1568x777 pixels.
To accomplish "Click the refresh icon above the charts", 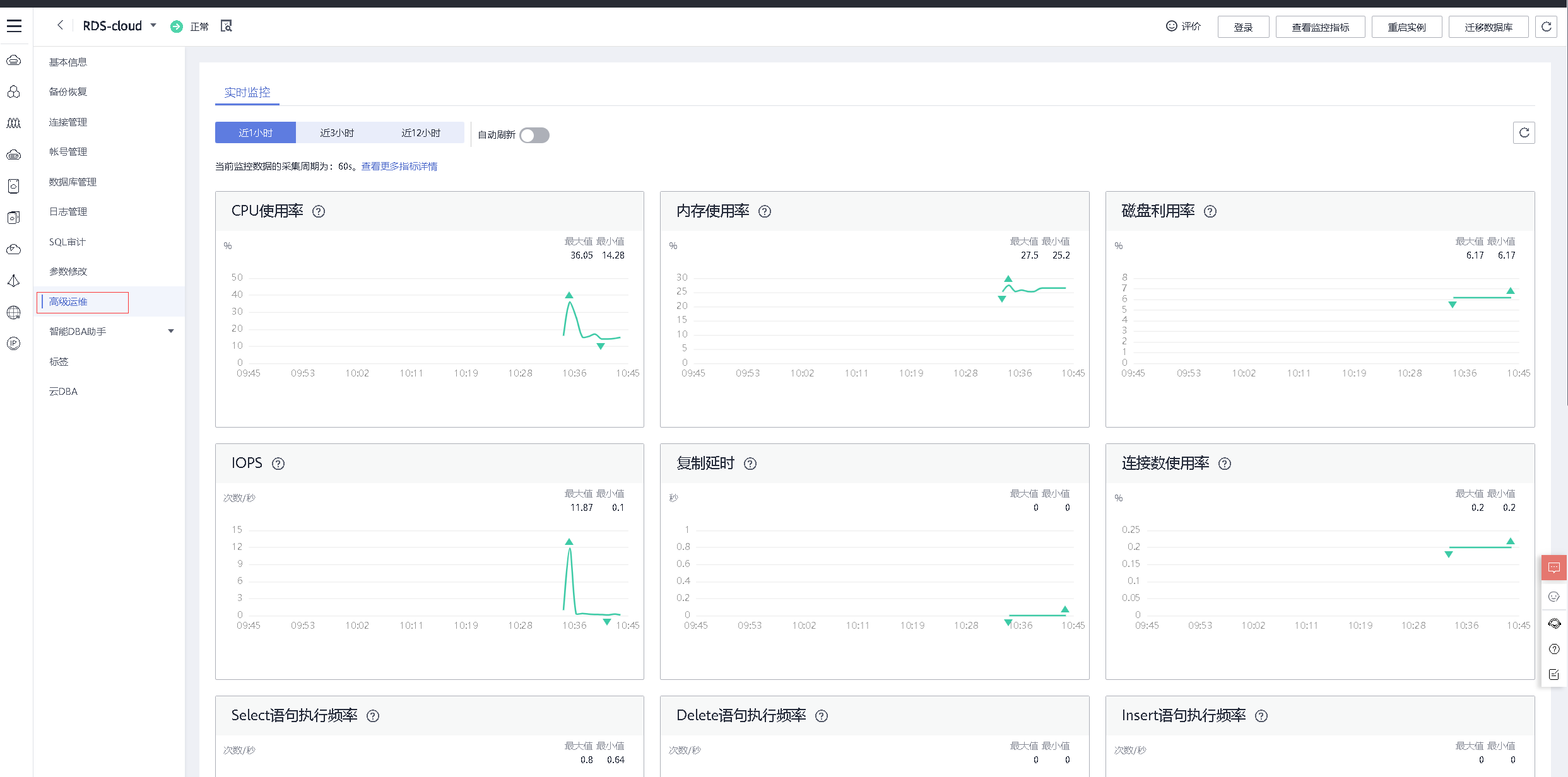I will (x=1524, y=132).
